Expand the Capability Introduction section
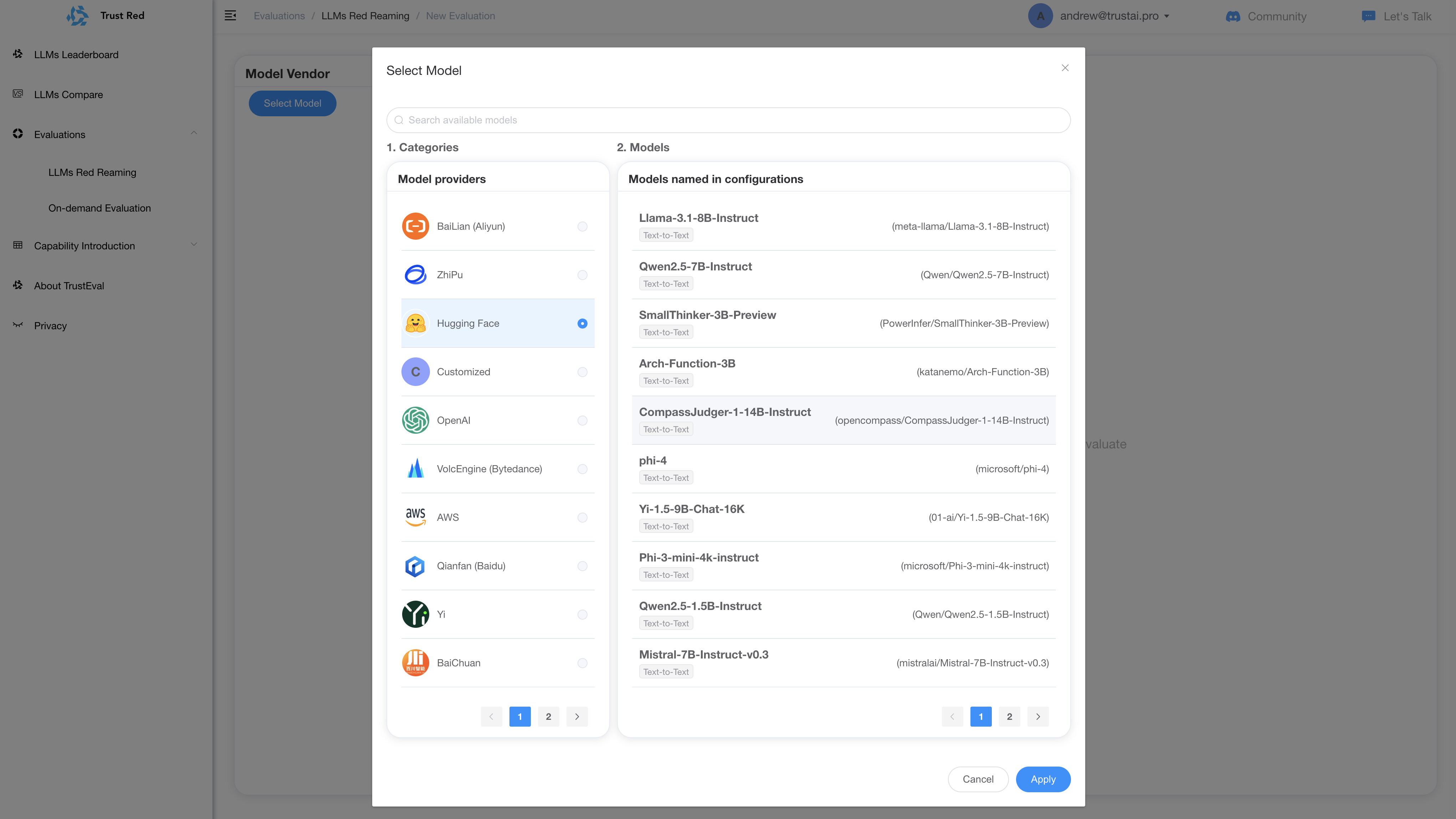The height and width of the screenshot is (819, 1456). click(x=194, y=245)
